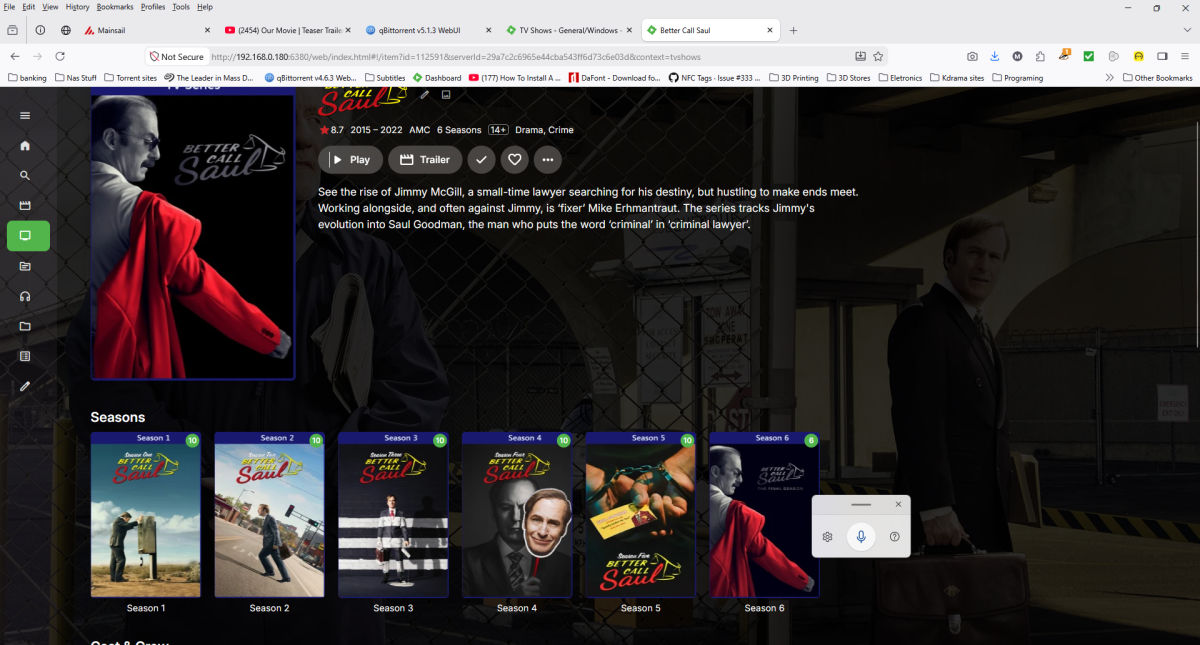This screenshot has width=1200, height=645.
Task: Switch to qBittorrent v5.1.3 WebUI tab
Action: click(x=427, y=30)
